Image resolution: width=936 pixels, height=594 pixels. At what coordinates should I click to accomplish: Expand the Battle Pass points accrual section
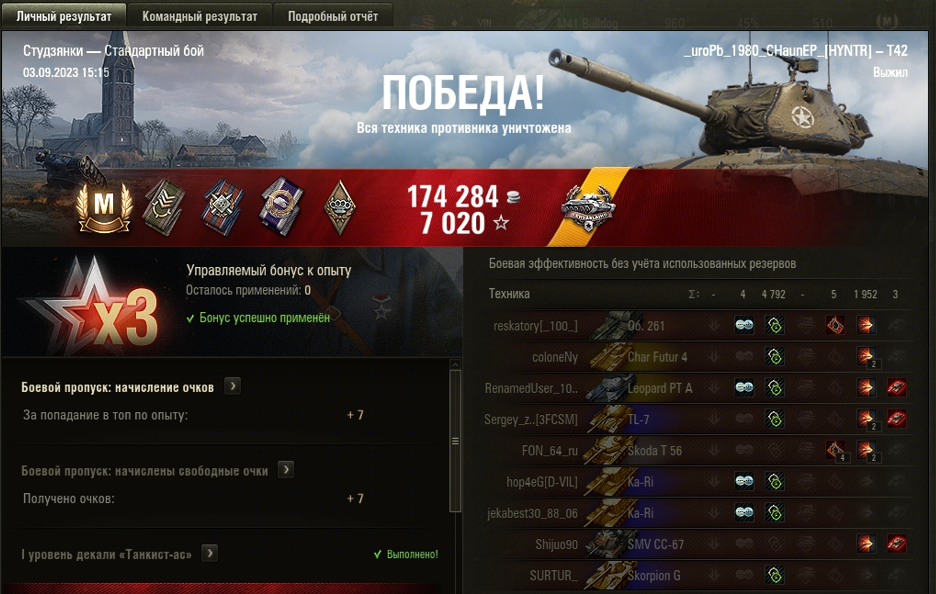(x=233, y=386)
